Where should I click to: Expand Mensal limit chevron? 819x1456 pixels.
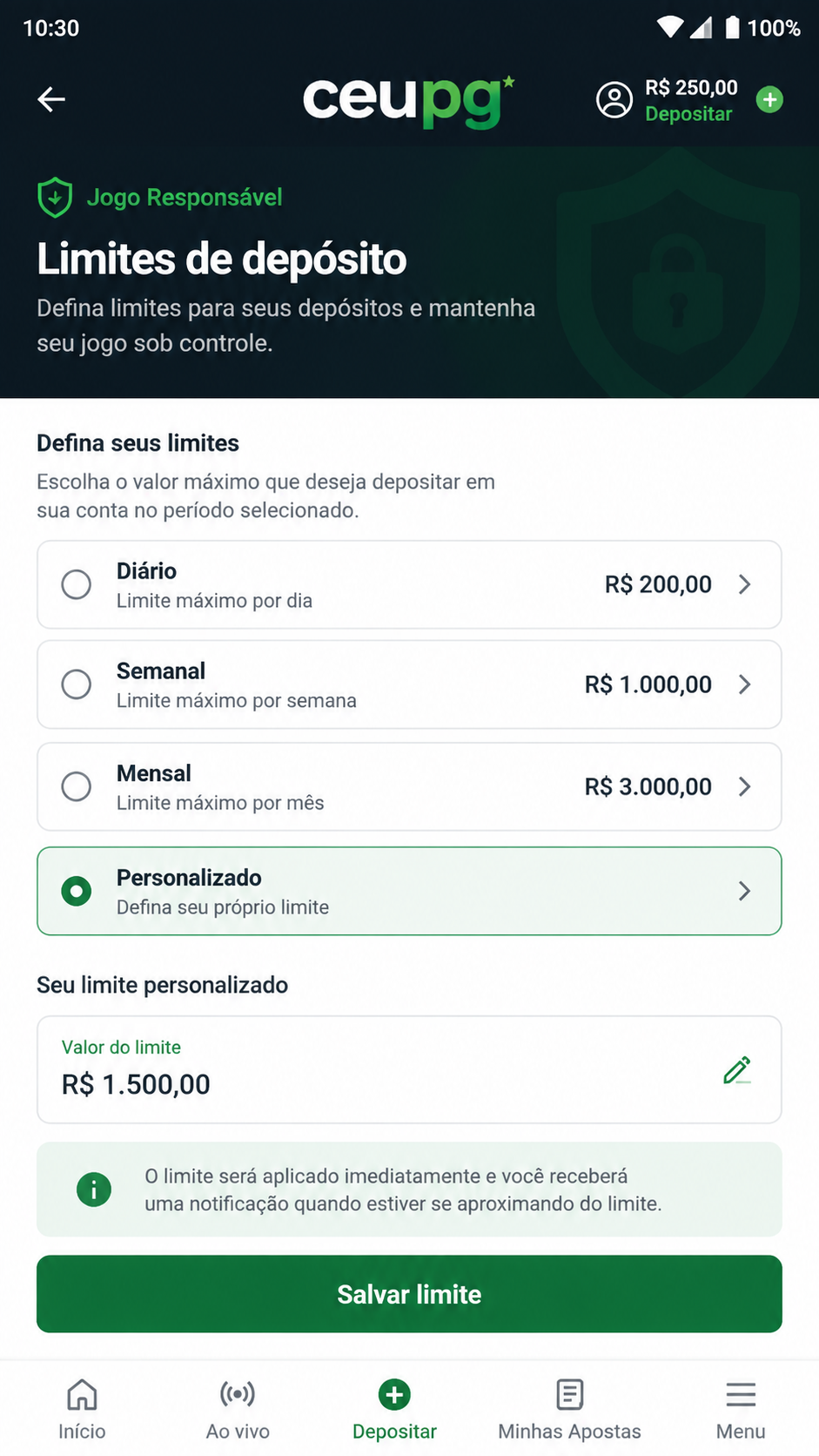(744, 786)
